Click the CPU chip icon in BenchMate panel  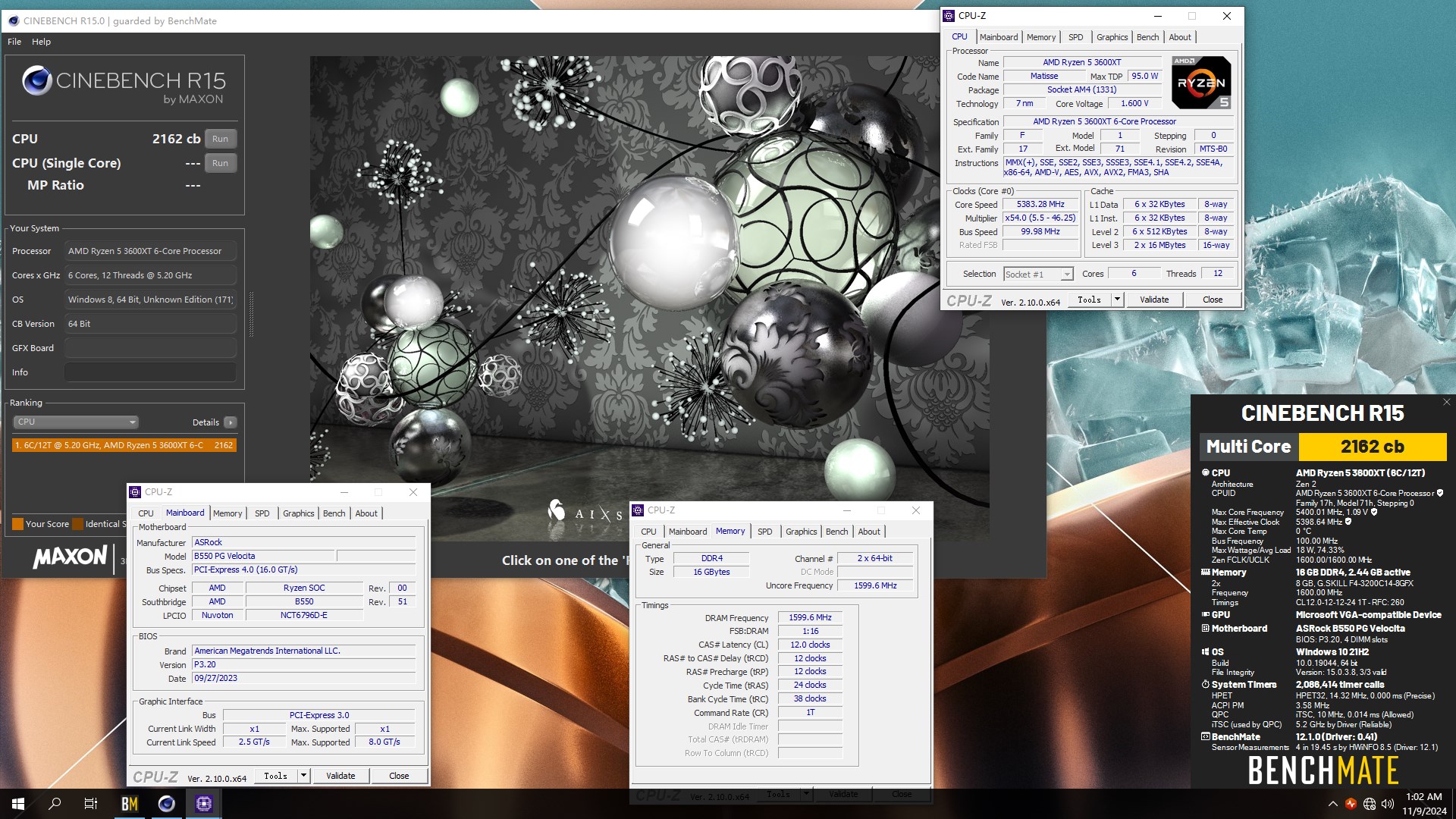[1205, 472]
